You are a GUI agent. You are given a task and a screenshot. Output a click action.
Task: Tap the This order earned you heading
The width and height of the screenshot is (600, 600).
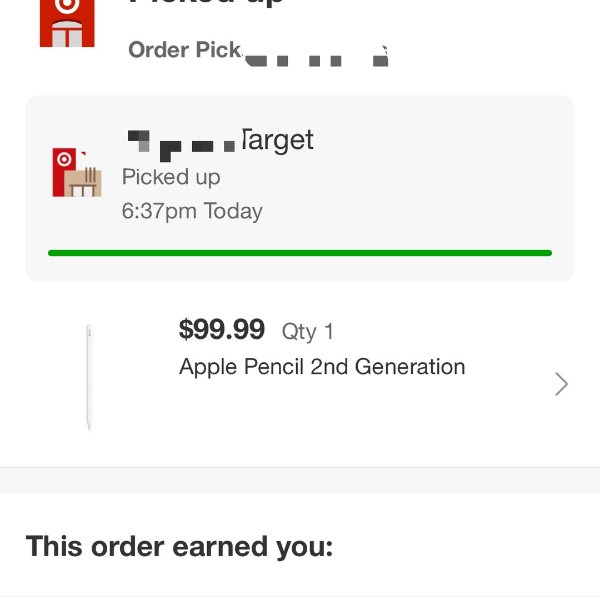179,546
